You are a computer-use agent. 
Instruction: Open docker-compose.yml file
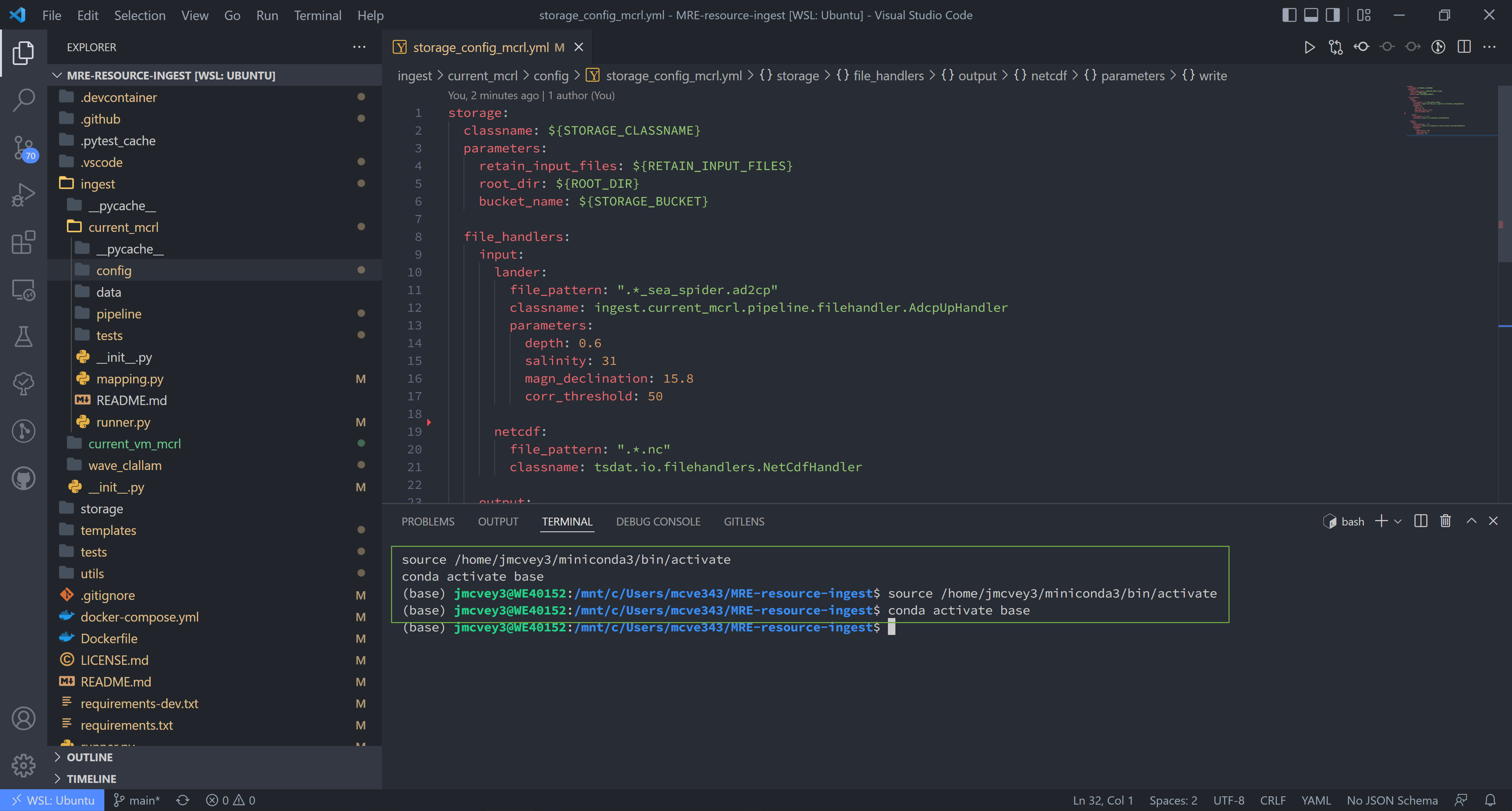pos(215,617)
